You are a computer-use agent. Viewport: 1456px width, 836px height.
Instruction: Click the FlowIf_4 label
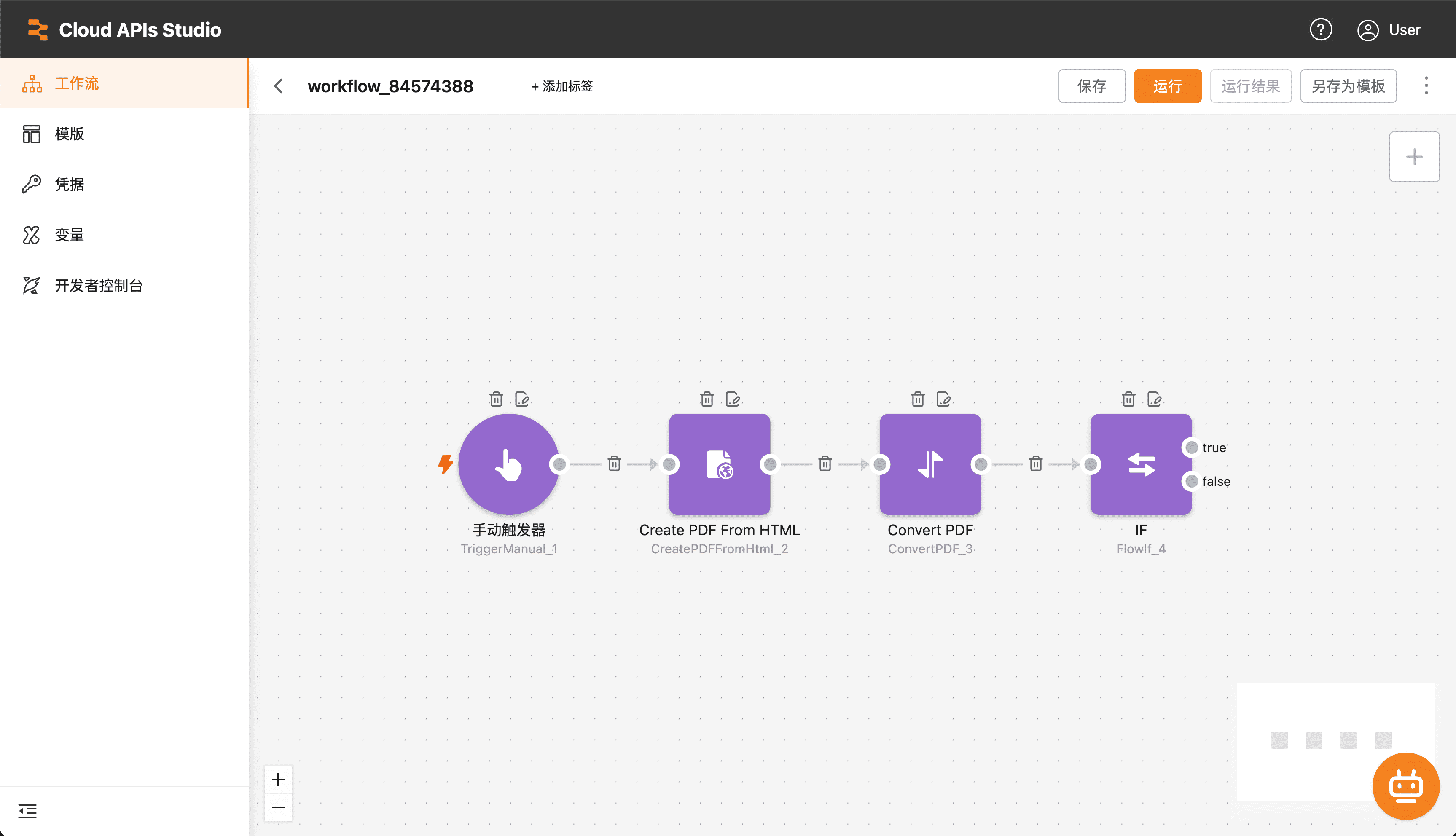click(x=1141, y=549)
